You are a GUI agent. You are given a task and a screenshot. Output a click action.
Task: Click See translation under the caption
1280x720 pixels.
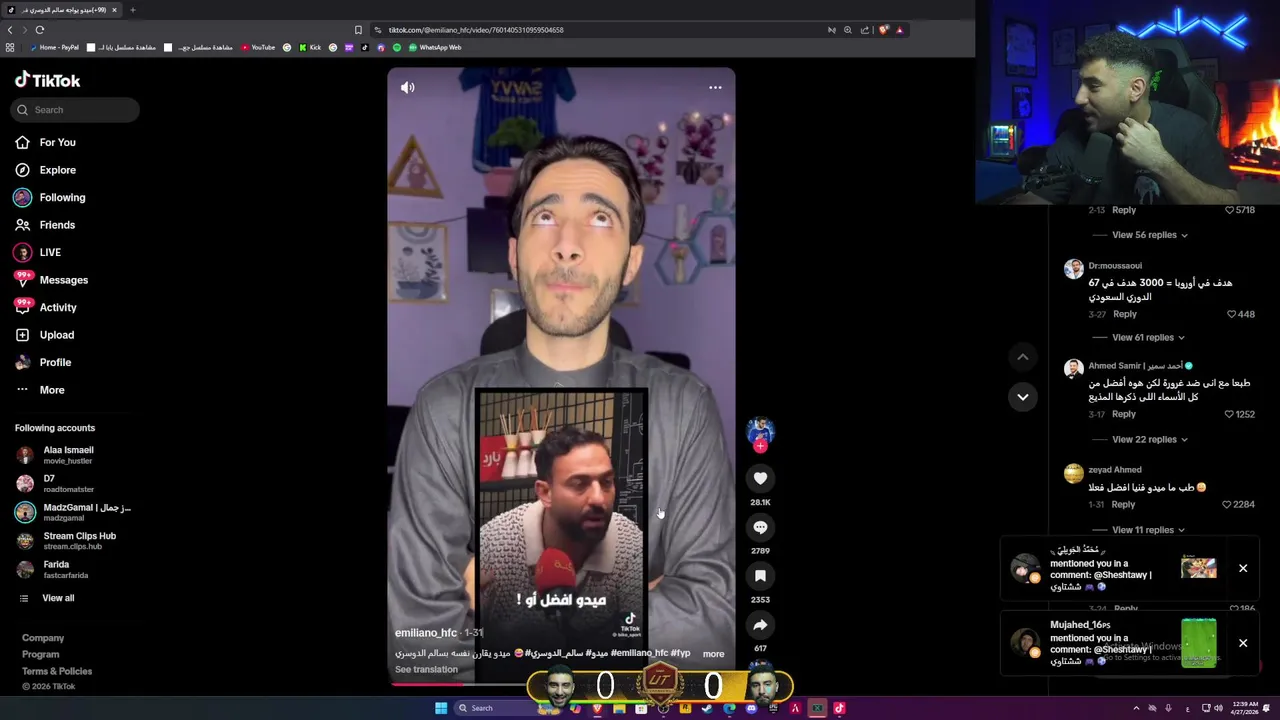(426, 670)
